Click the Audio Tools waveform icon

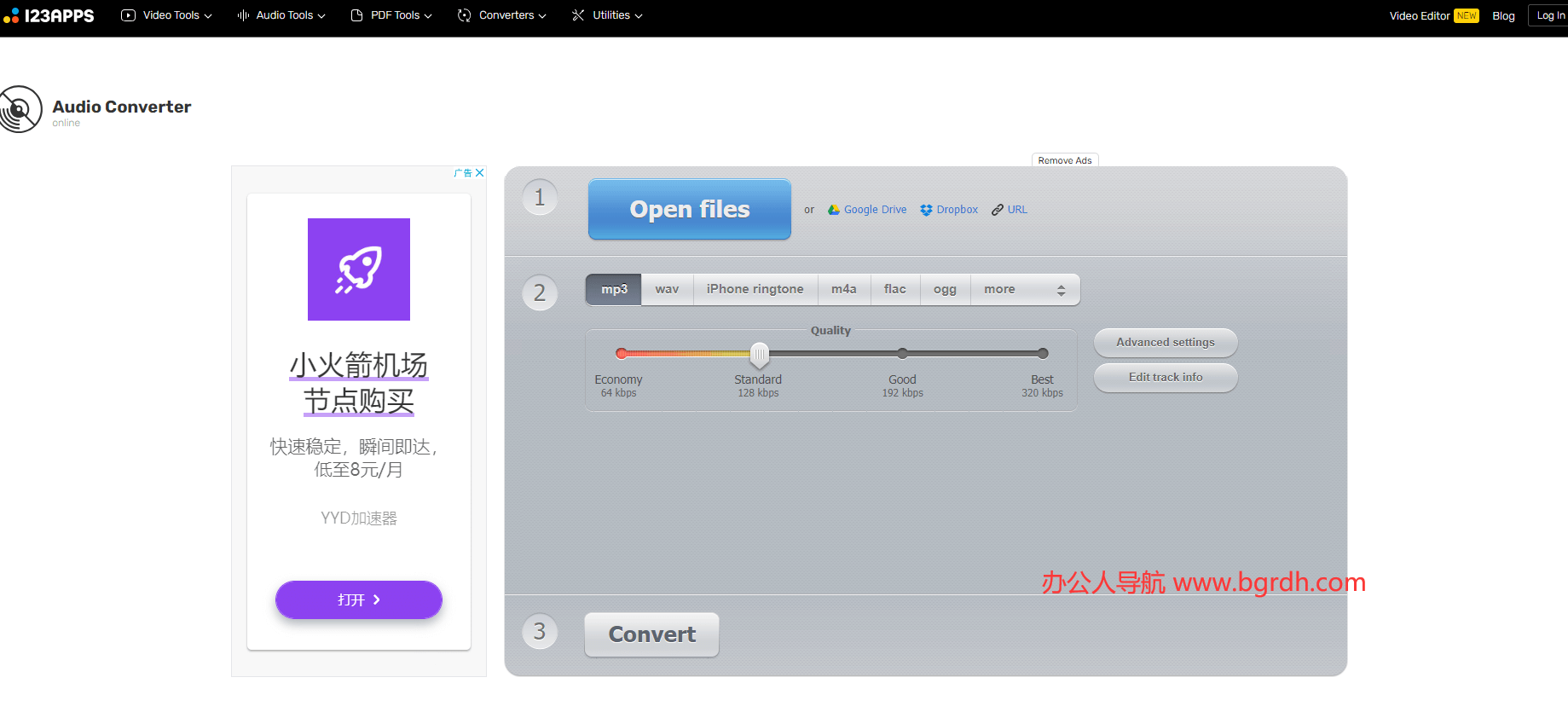243,15
